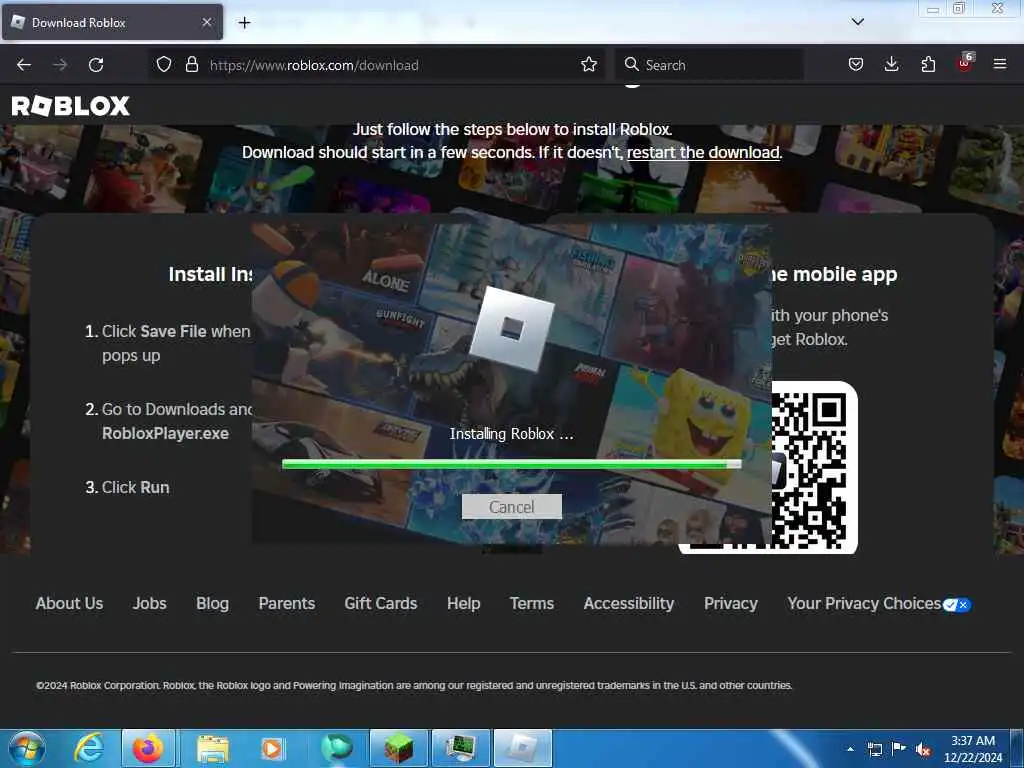Open the Save to Pocket icon
Image resolution: width=1024 pixels, height=768 pixels.
click(856, 65)
